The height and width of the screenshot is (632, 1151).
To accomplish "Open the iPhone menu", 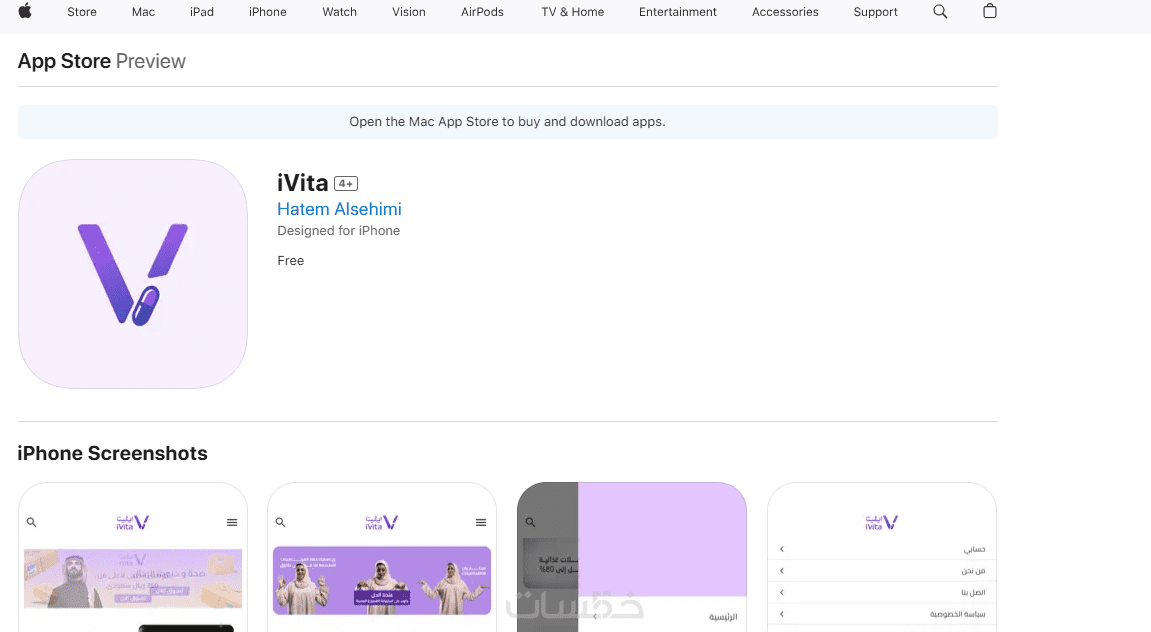I will (x=267, y=12).
